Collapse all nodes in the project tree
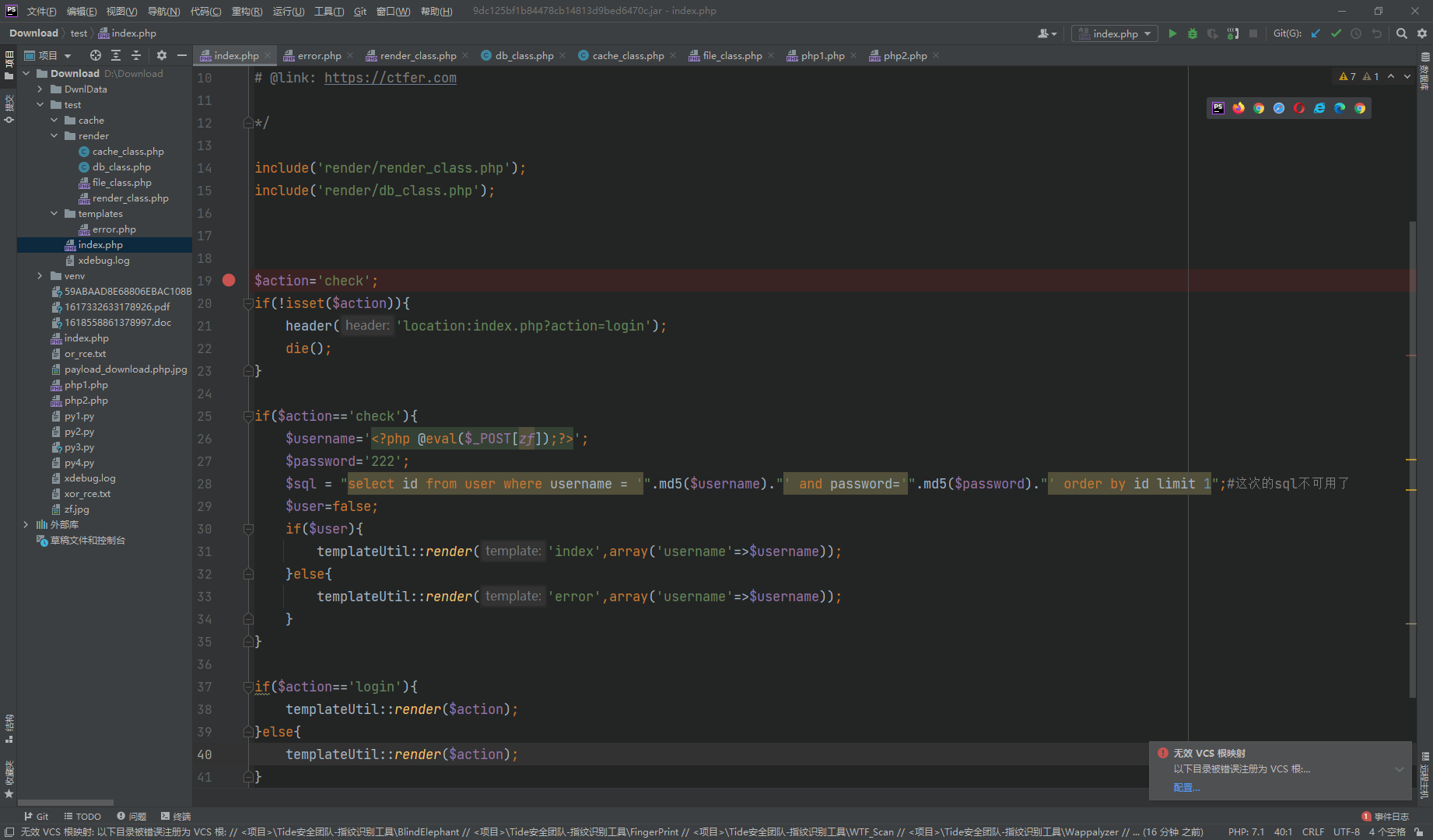The height and width of the screenshot is (840, 1433). coord(136,55)
